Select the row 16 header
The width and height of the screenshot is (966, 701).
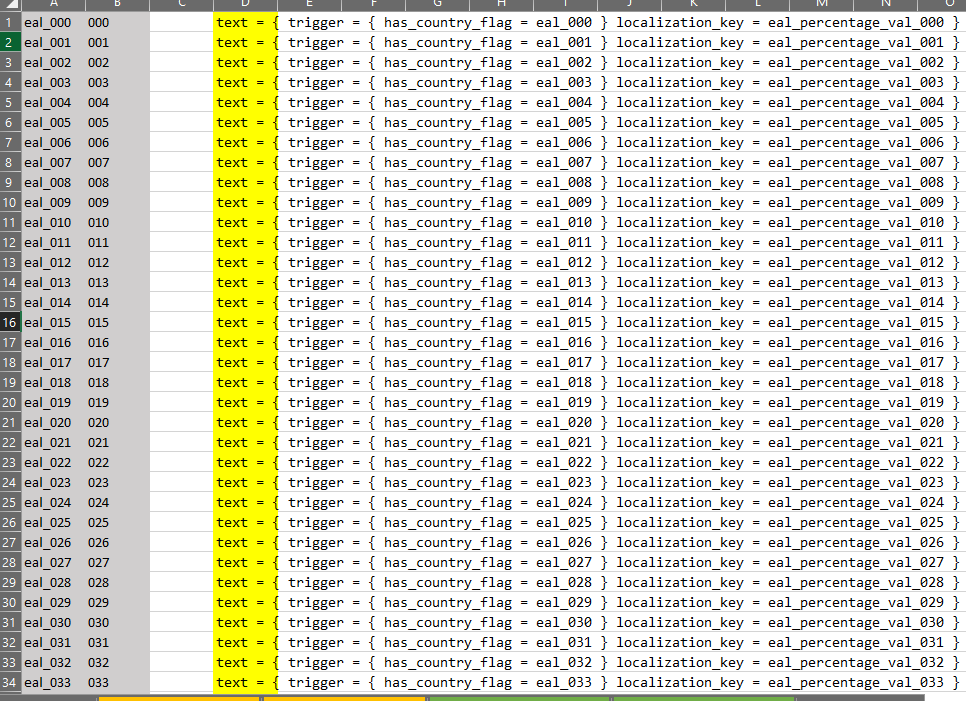pyautogui.click(x=10, y=323)
